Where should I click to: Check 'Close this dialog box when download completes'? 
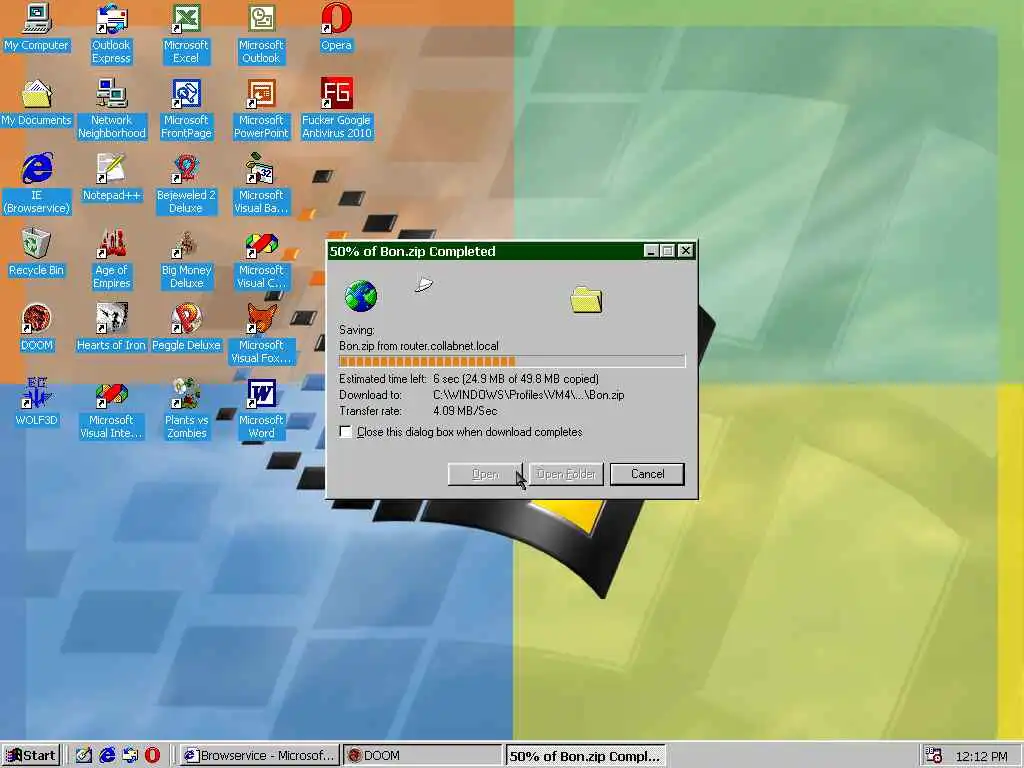(x=346, y=432)
